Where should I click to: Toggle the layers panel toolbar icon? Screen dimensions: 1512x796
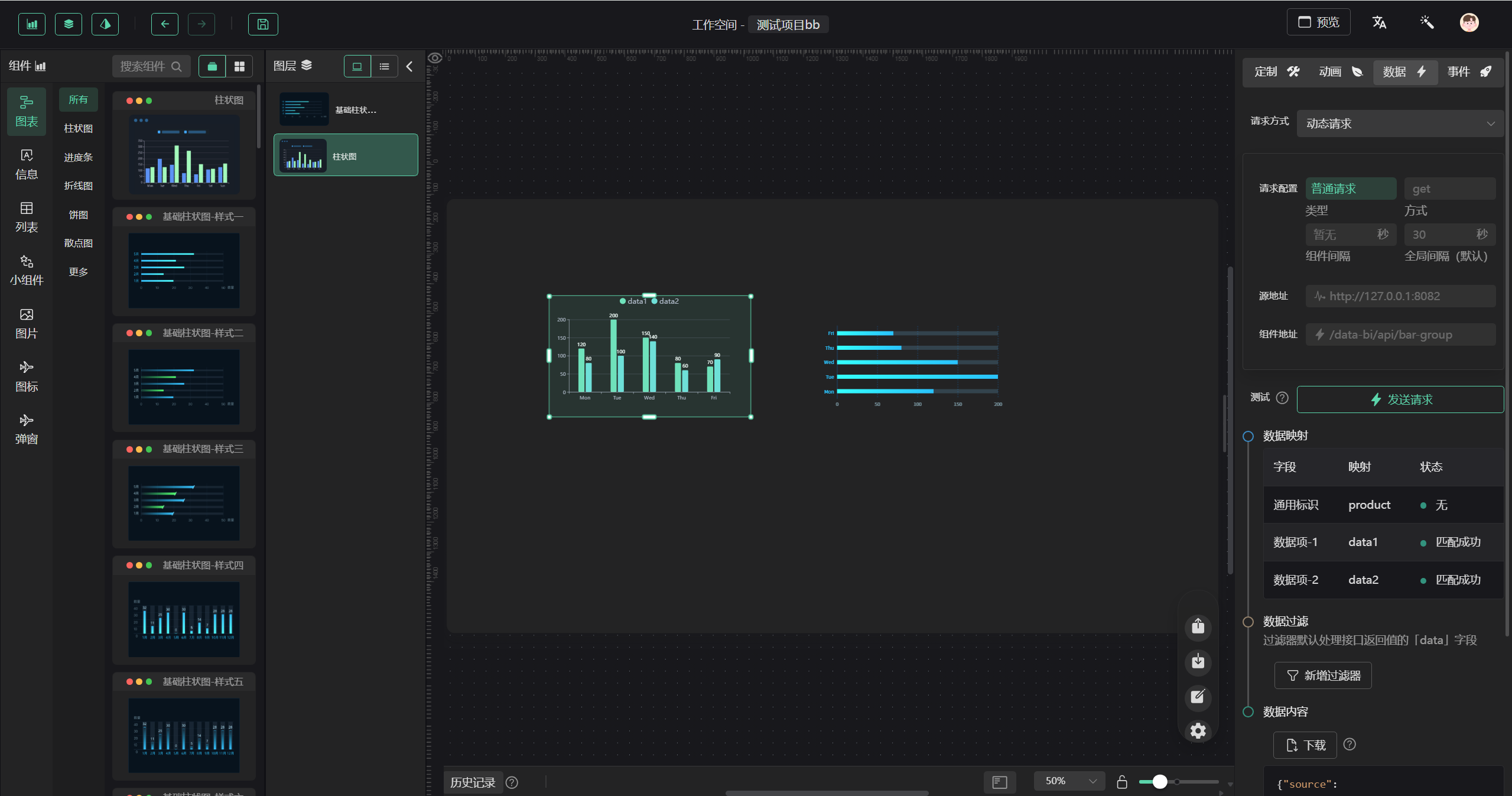[69, 24]
